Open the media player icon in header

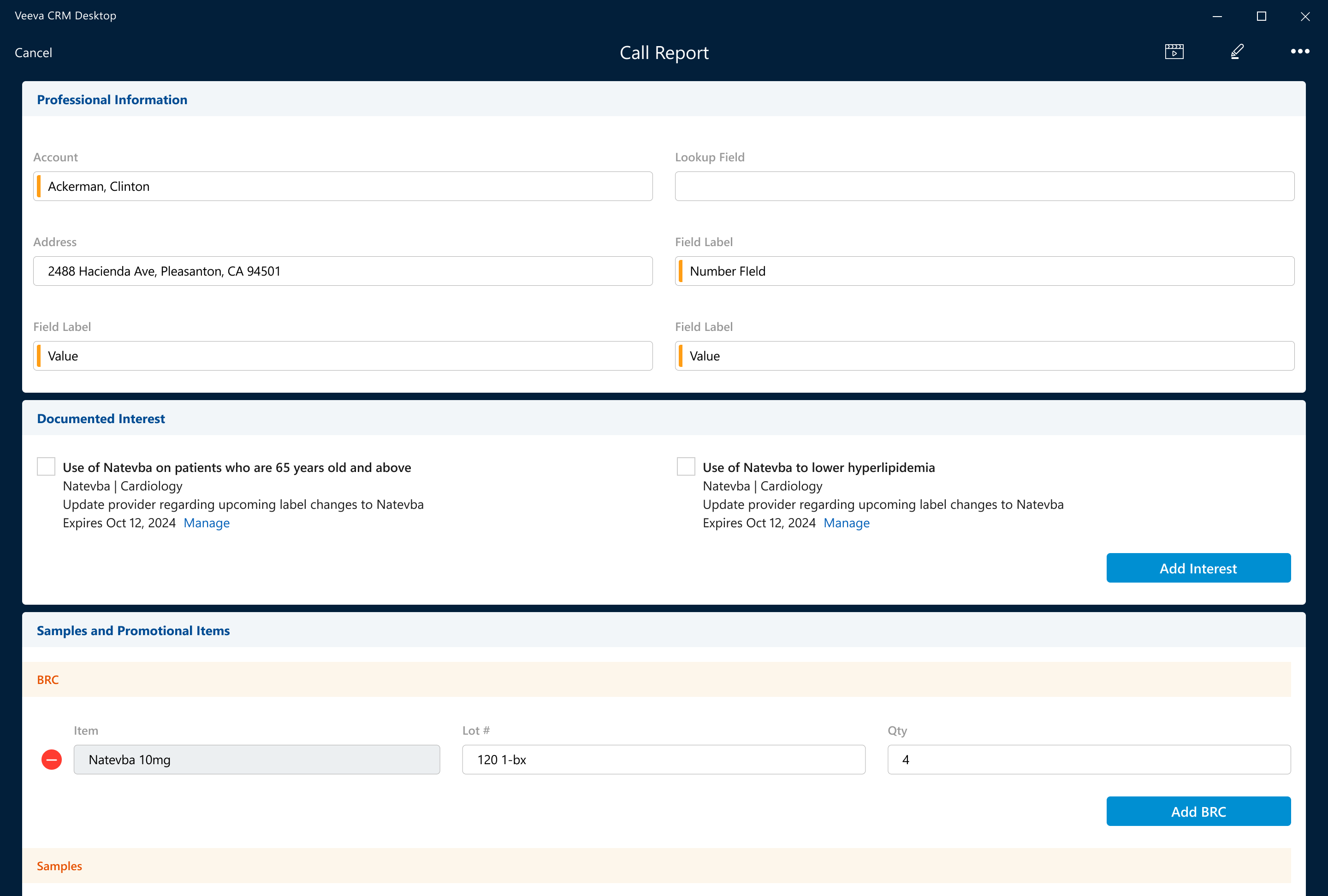(x=1174, y=52)
